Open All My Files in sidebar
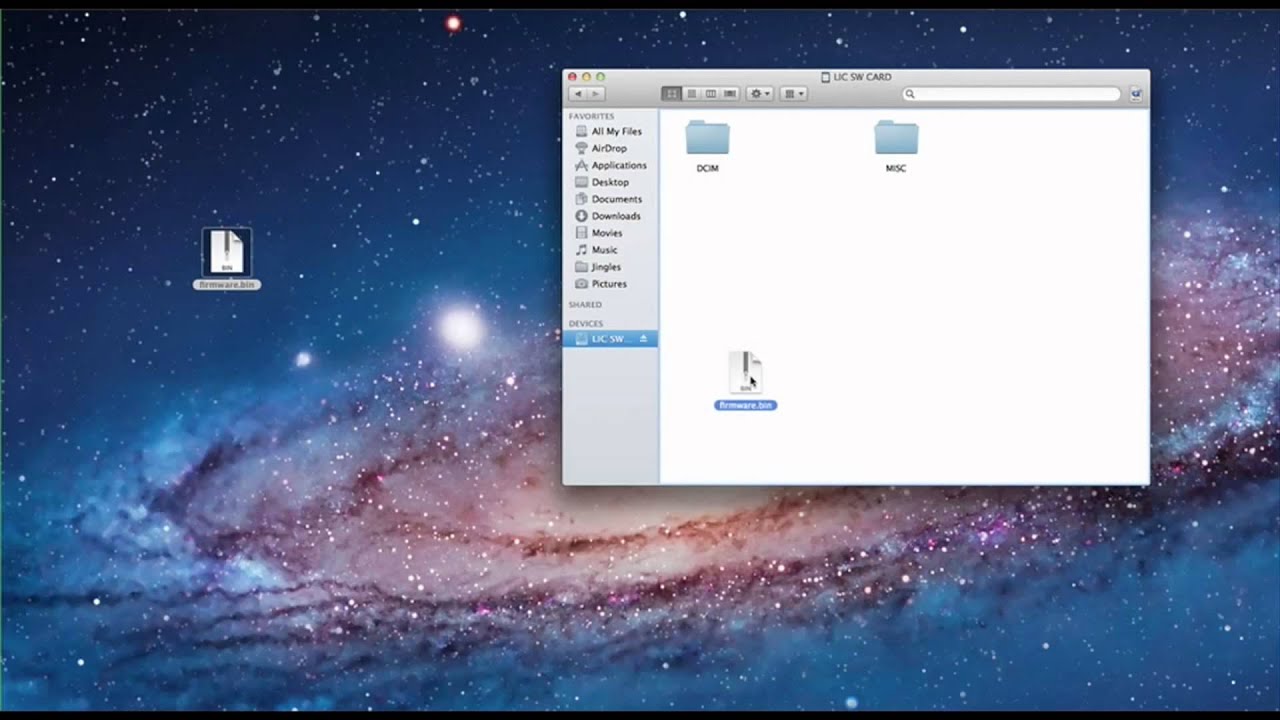The image size is (1280, 720). (x=609, y=131)
